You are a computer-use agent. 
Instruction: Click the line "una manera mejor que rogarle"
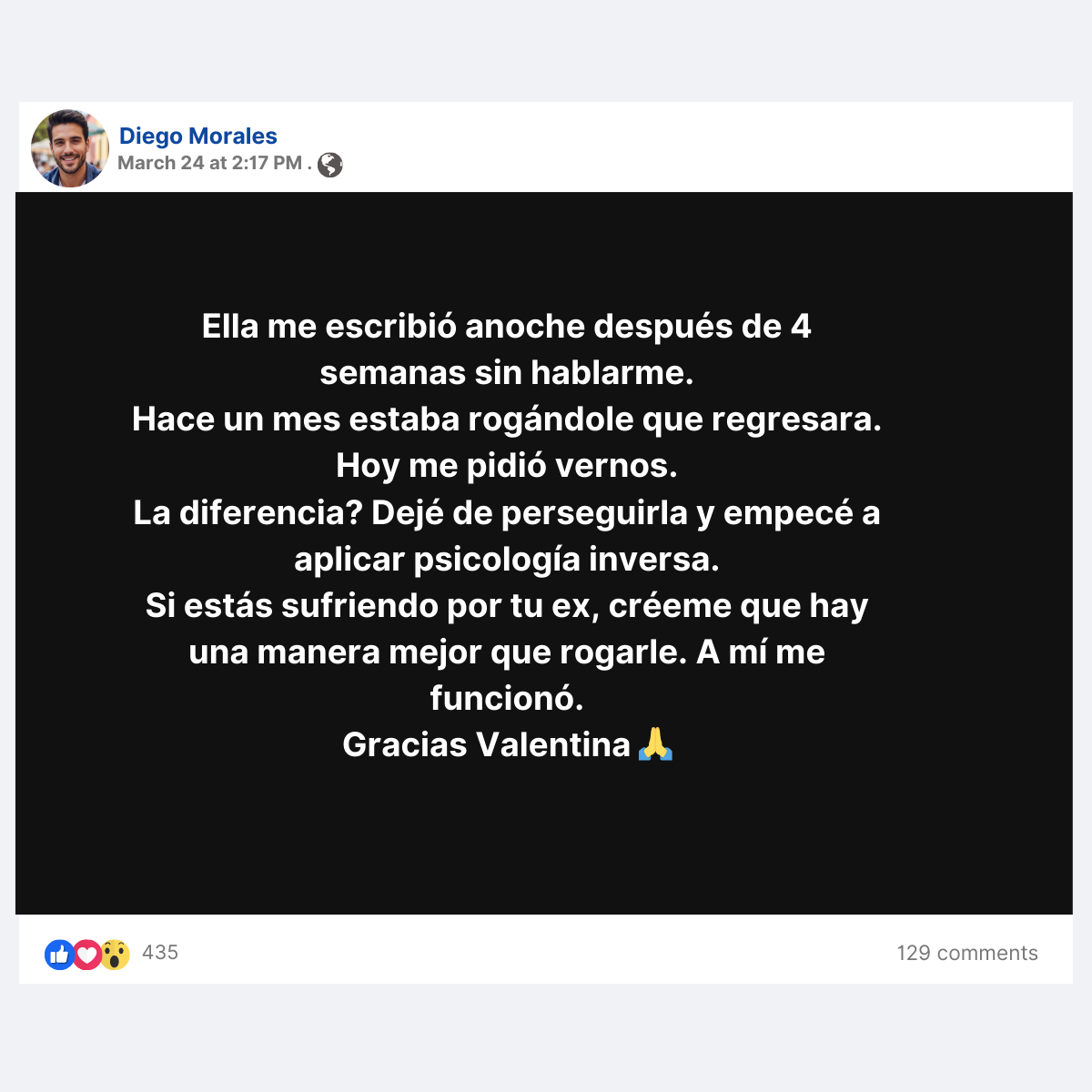point(507,652)
